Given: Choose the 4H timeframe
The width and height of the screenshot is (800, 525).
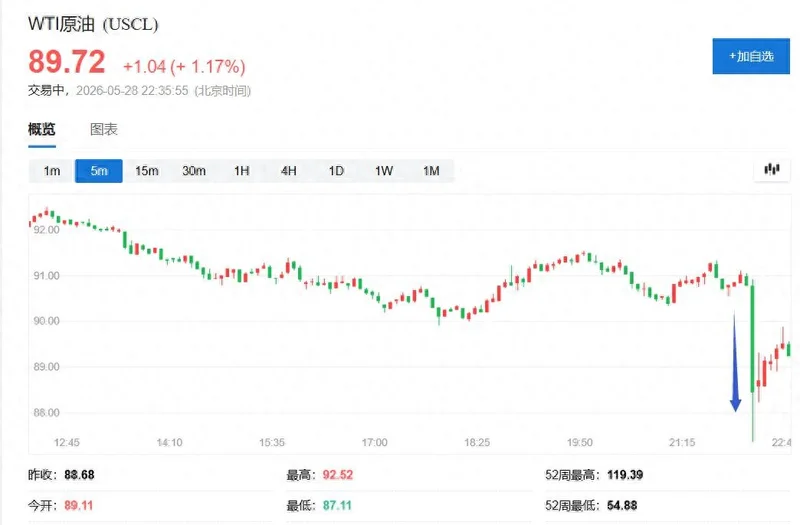Looking at the screenshot, I should click(x=289, y=171).
